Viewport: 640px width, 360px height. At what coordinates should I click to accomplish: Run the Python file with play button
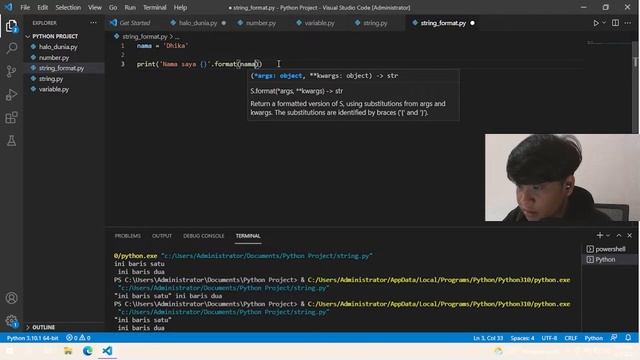pyautogui.click(x=596, y=23)
